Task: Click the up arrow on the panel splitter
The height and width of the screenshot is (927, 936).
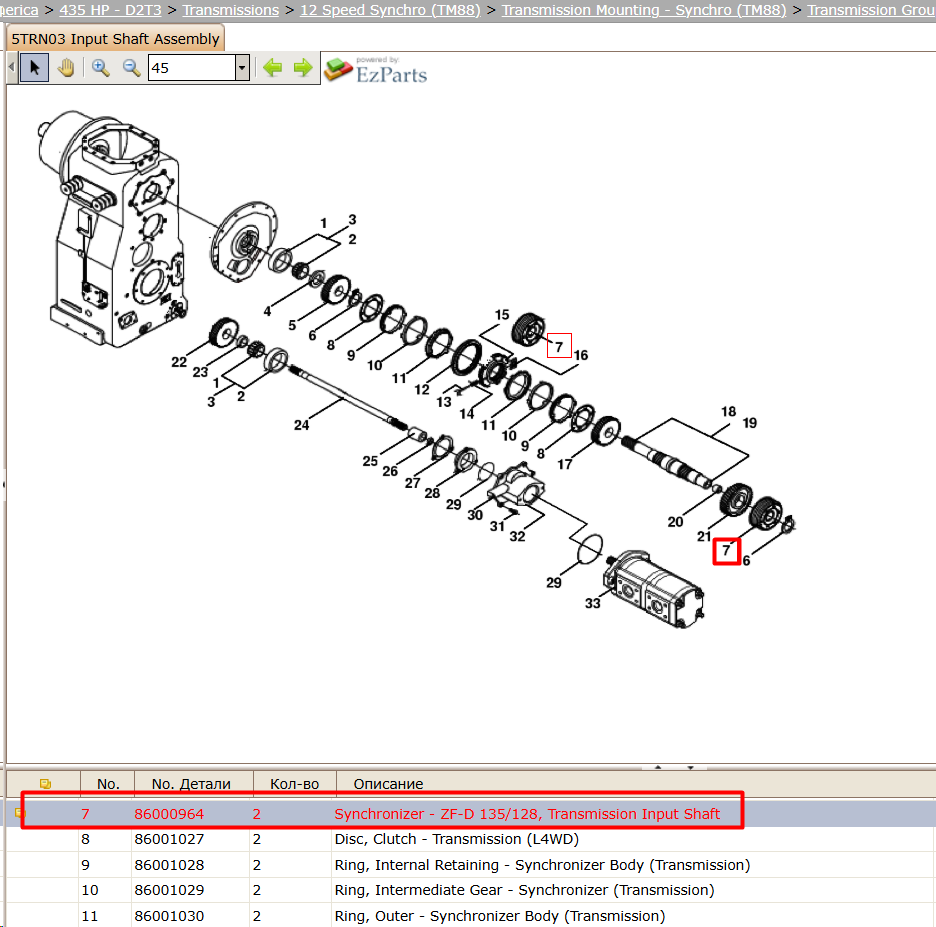Action: pyautogui.click(x=658, y=767)
